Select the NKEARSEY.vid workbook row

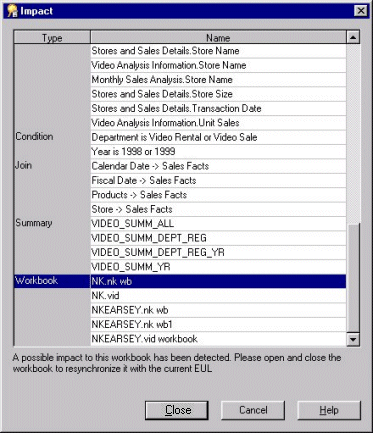(218, 339)
